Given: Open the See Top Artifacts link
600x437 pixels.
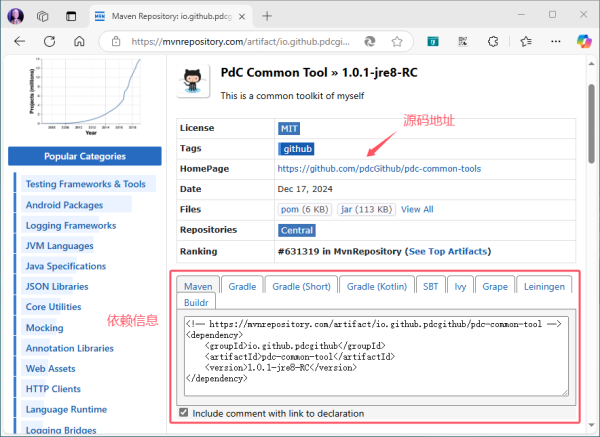Looking at the screenshot, I should (448, 251).
